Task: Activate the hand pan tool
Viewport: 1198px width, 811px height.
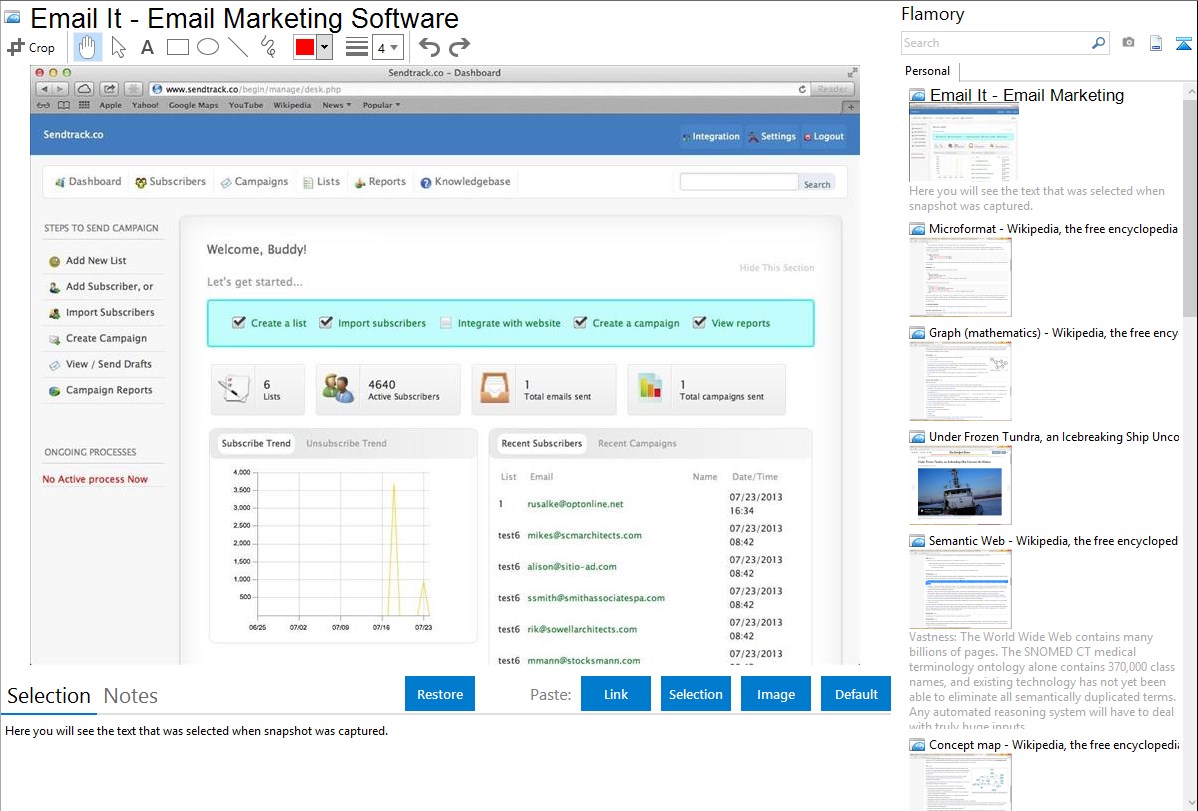Action: click(x=87, y=47)
